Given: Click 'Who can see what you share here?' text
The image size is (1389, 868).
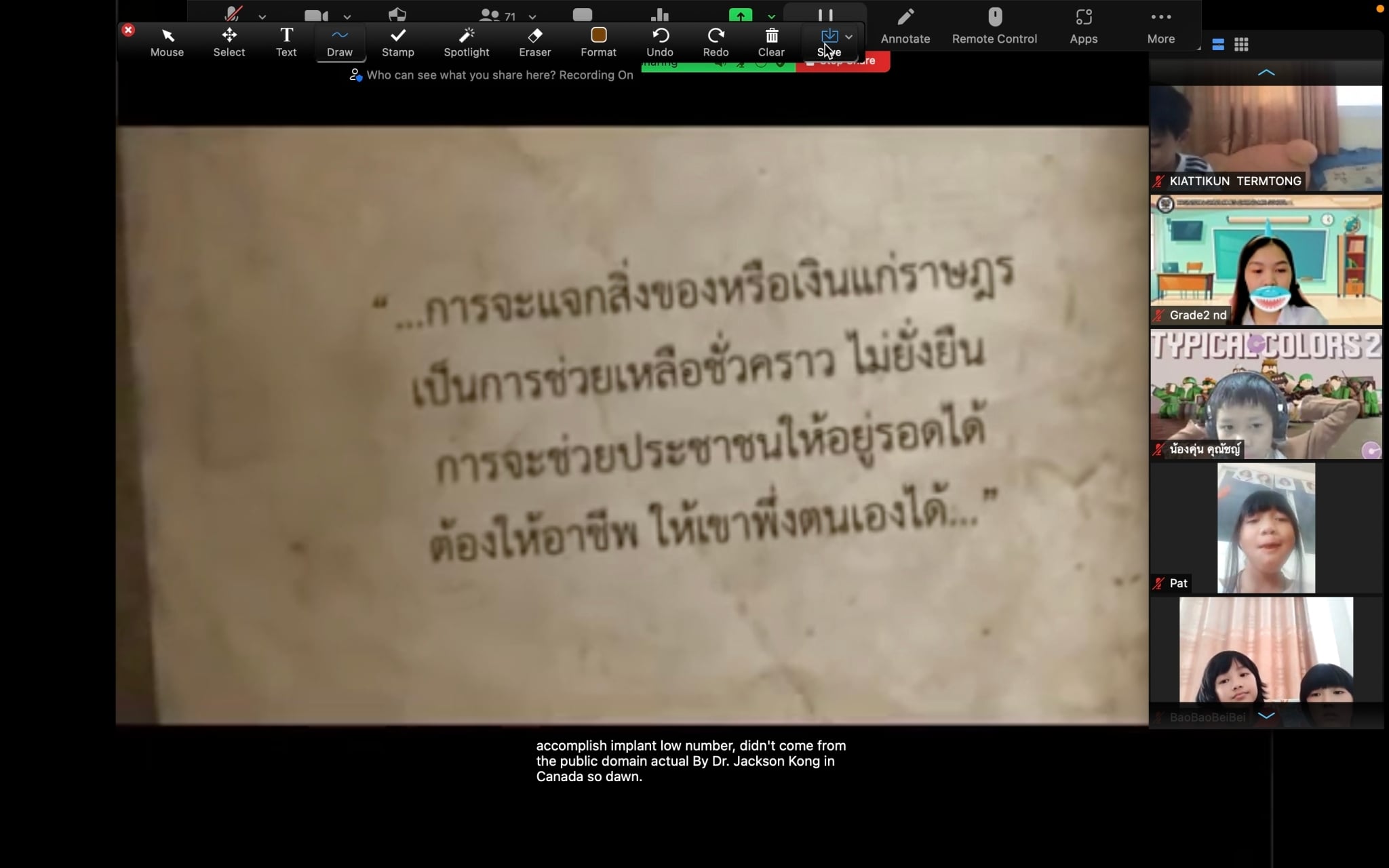Looking at the screenshot, I should 462,75.
